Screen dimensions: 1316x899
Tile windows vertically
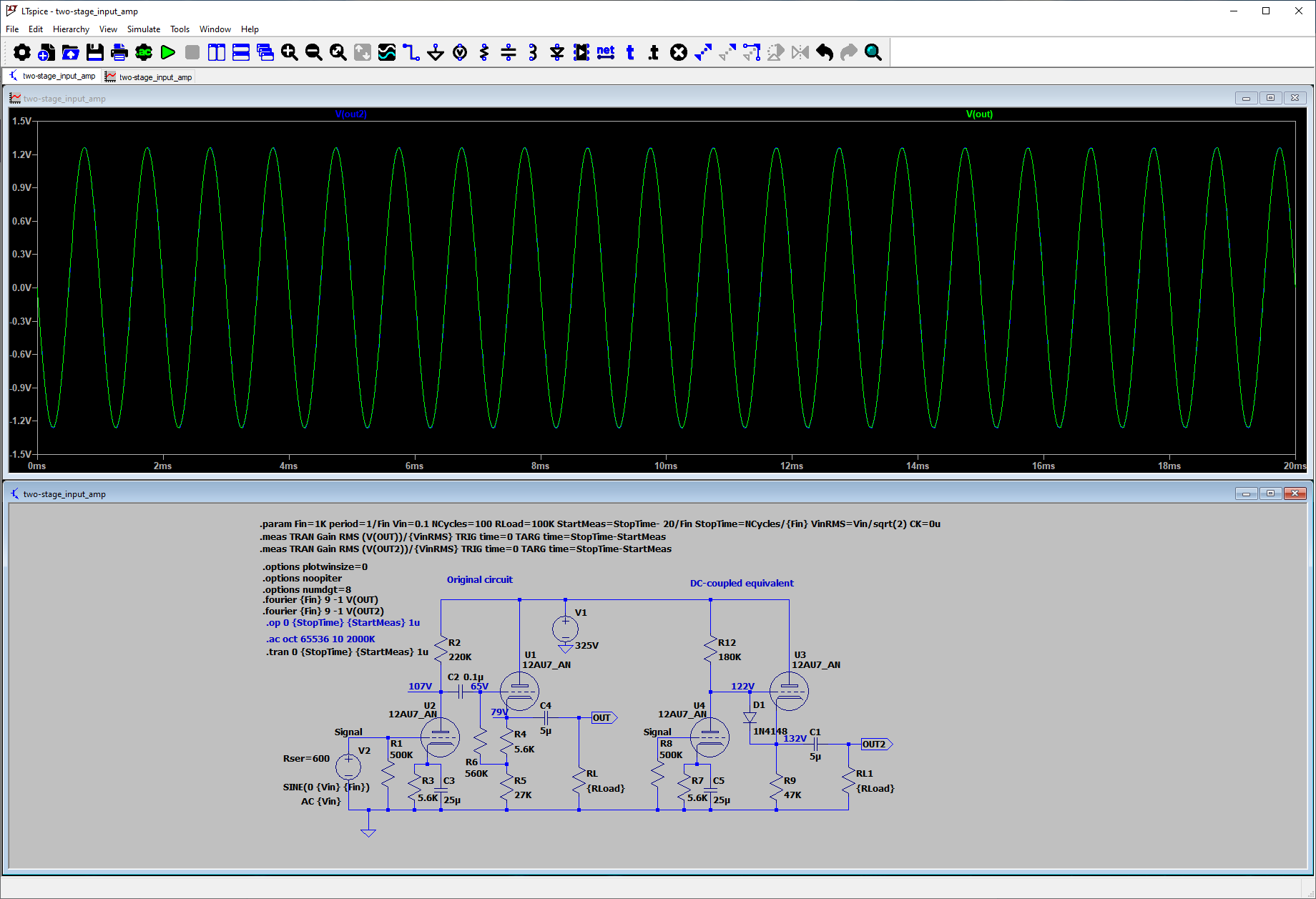click(217, 52)
